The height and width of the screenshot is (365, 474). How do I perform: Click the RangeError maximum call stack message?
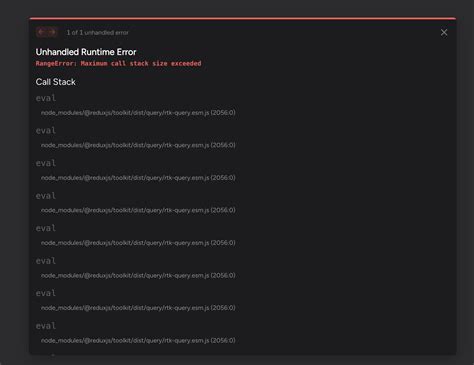point(118,63)
